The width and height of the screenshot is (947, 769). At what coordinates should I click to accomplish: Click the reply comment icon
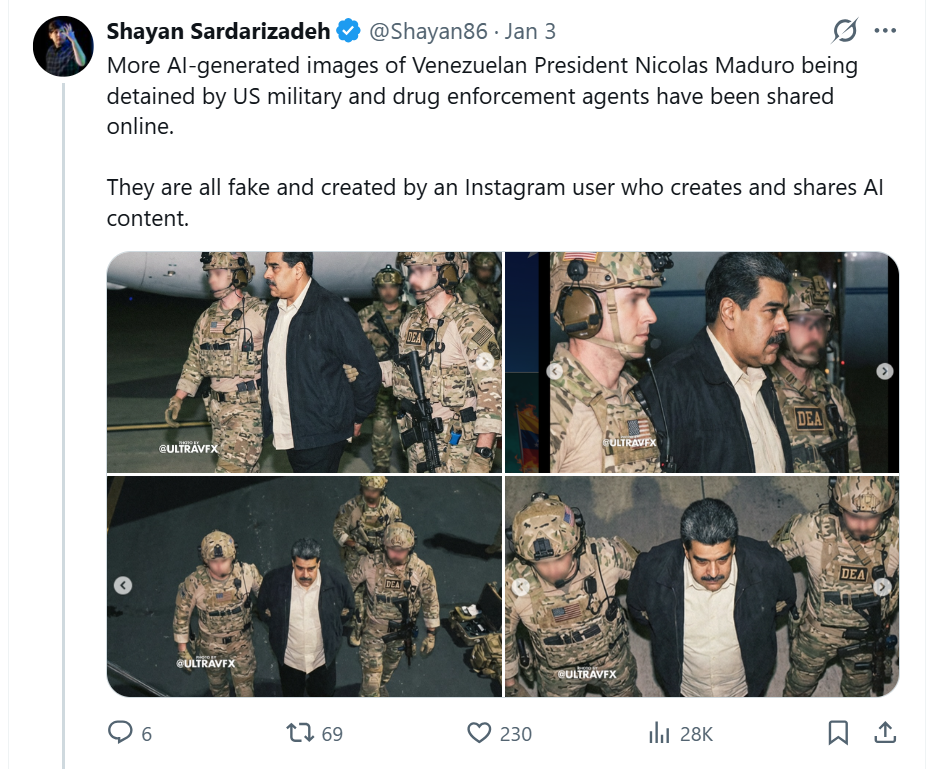120,733
